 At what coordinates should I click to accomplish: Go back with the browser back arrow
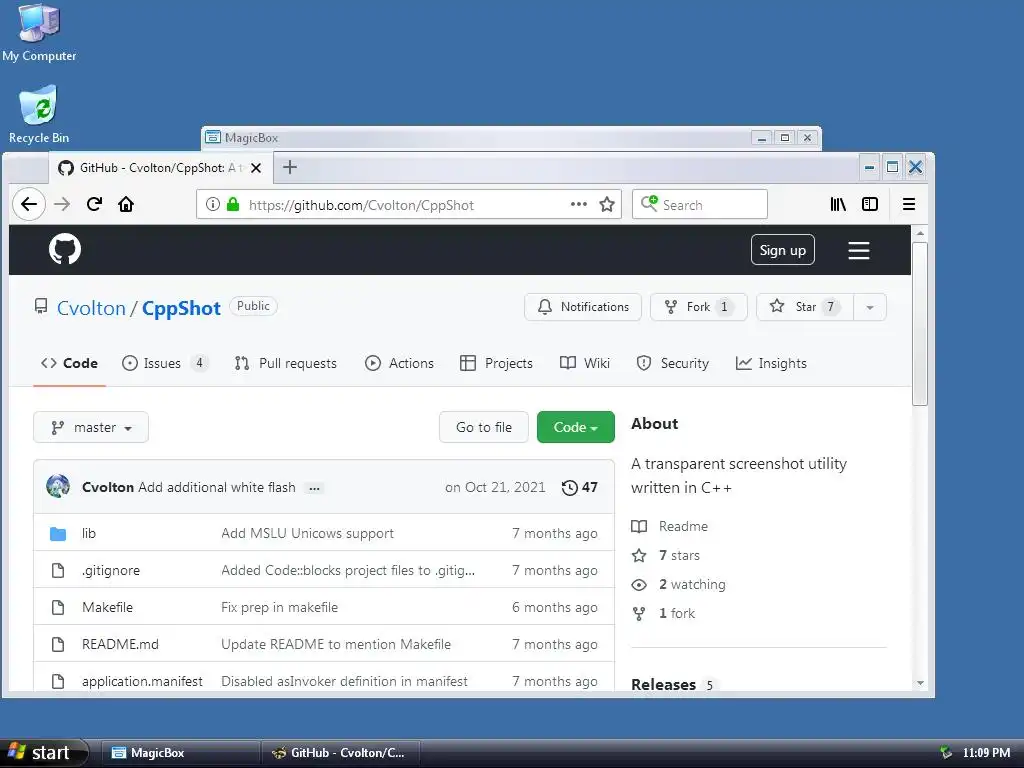29,204
